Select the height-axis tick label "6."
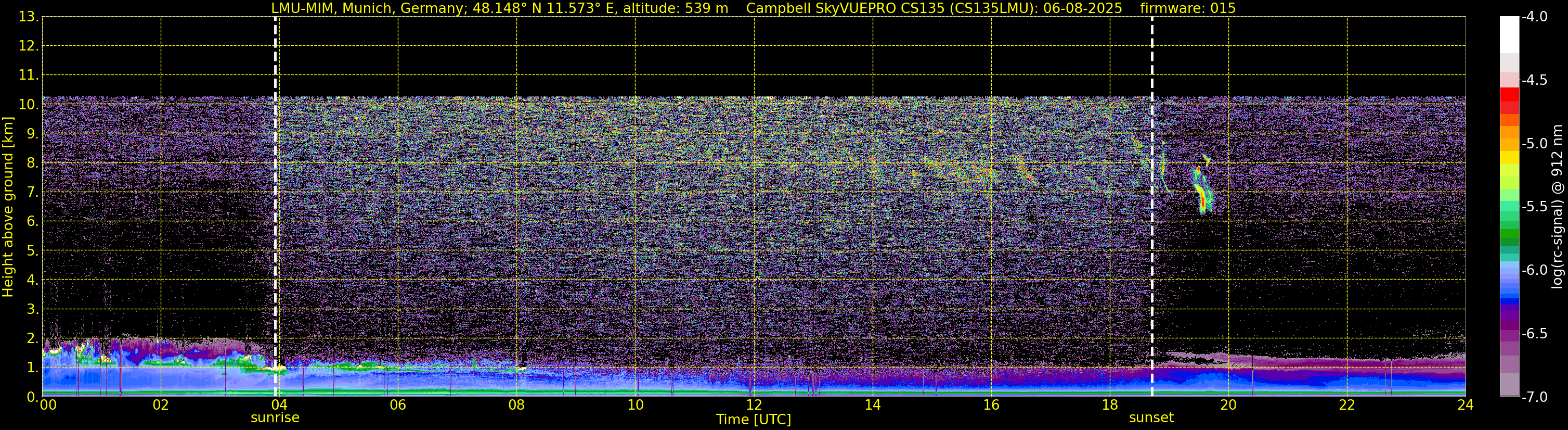Viewport: 1568px width, 430px height. (32, 221)
